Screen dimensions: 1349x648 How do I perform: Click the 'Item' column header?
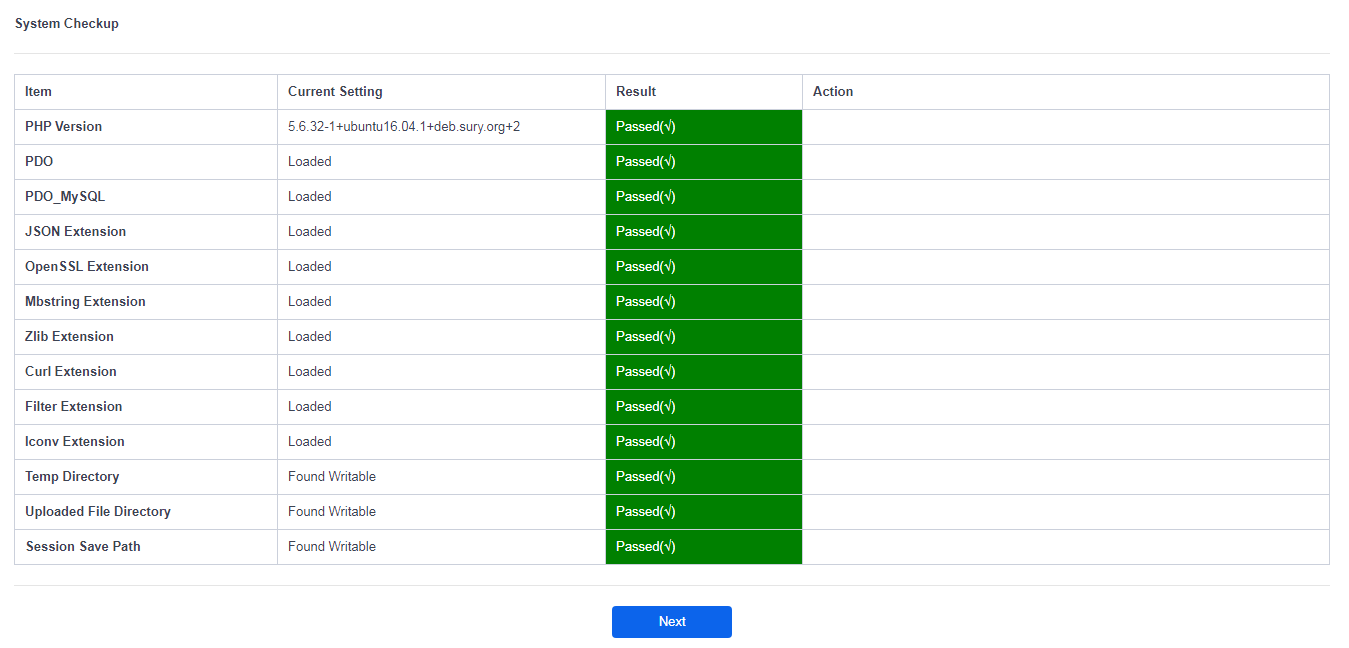click(38, 91)
